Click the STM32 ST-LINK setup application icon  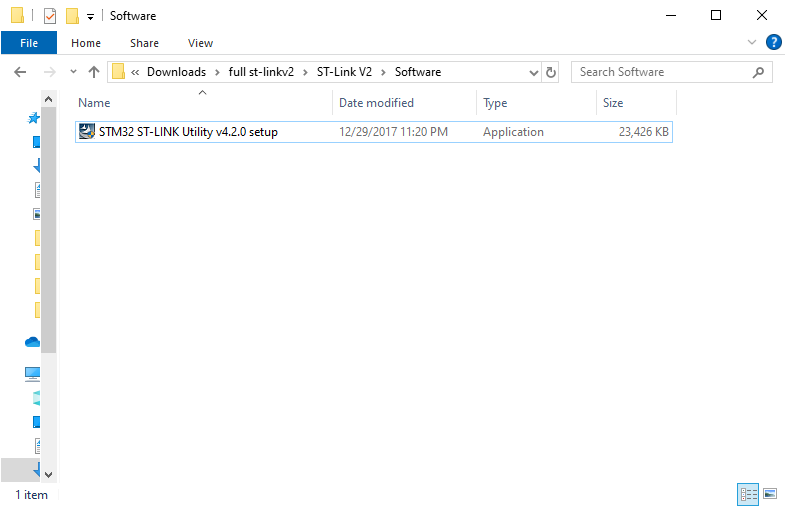[87, 131]
